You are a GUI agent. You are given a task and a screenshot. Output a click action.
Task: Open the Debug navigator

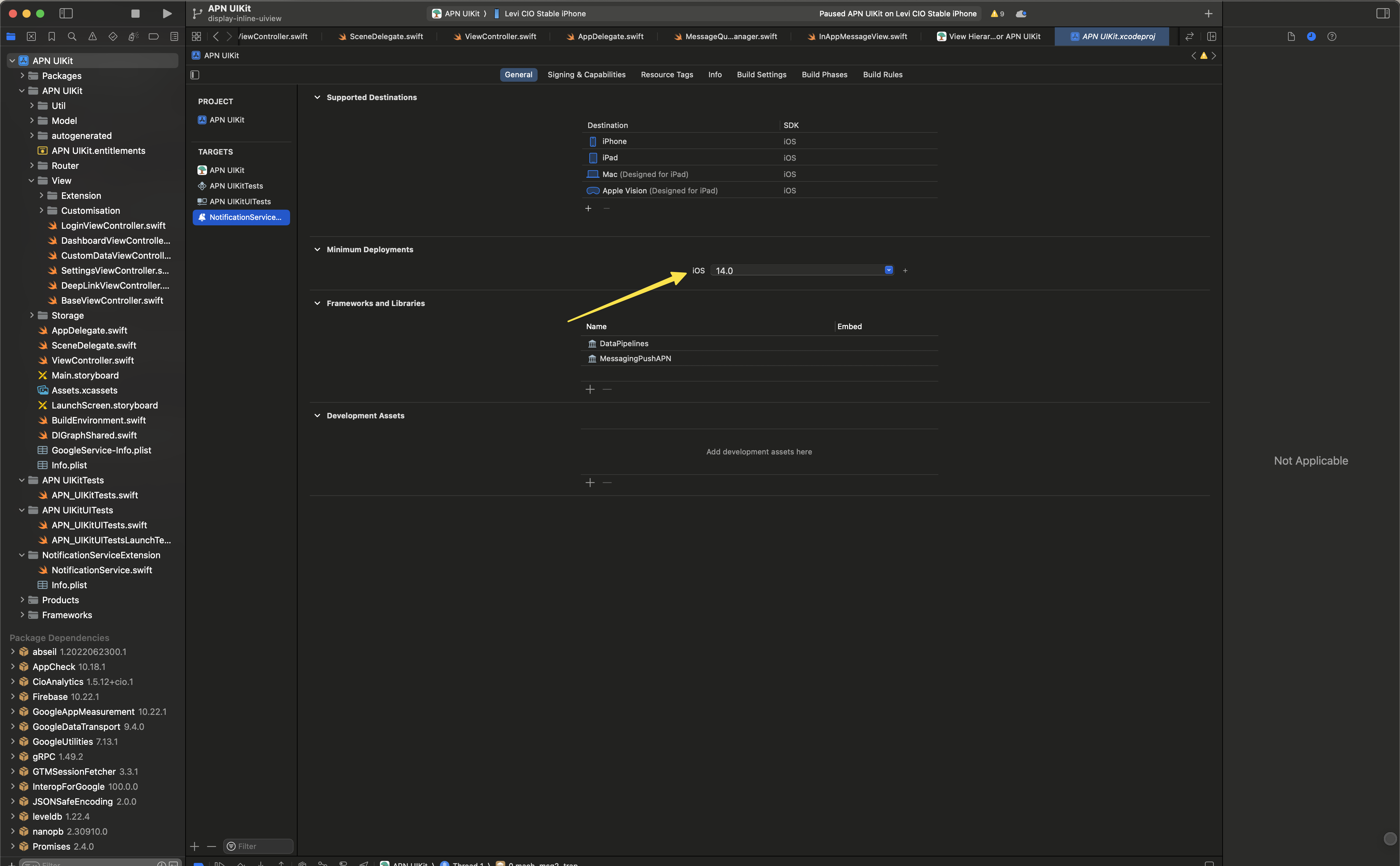point(133,36)
